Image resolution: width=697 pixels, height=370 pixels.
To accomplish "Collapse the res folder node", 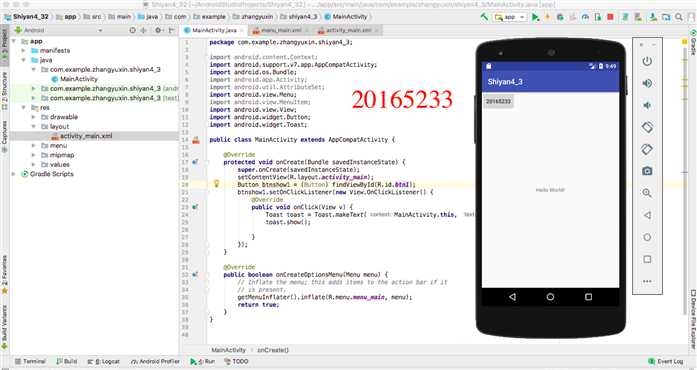I will tap(24, 108).
